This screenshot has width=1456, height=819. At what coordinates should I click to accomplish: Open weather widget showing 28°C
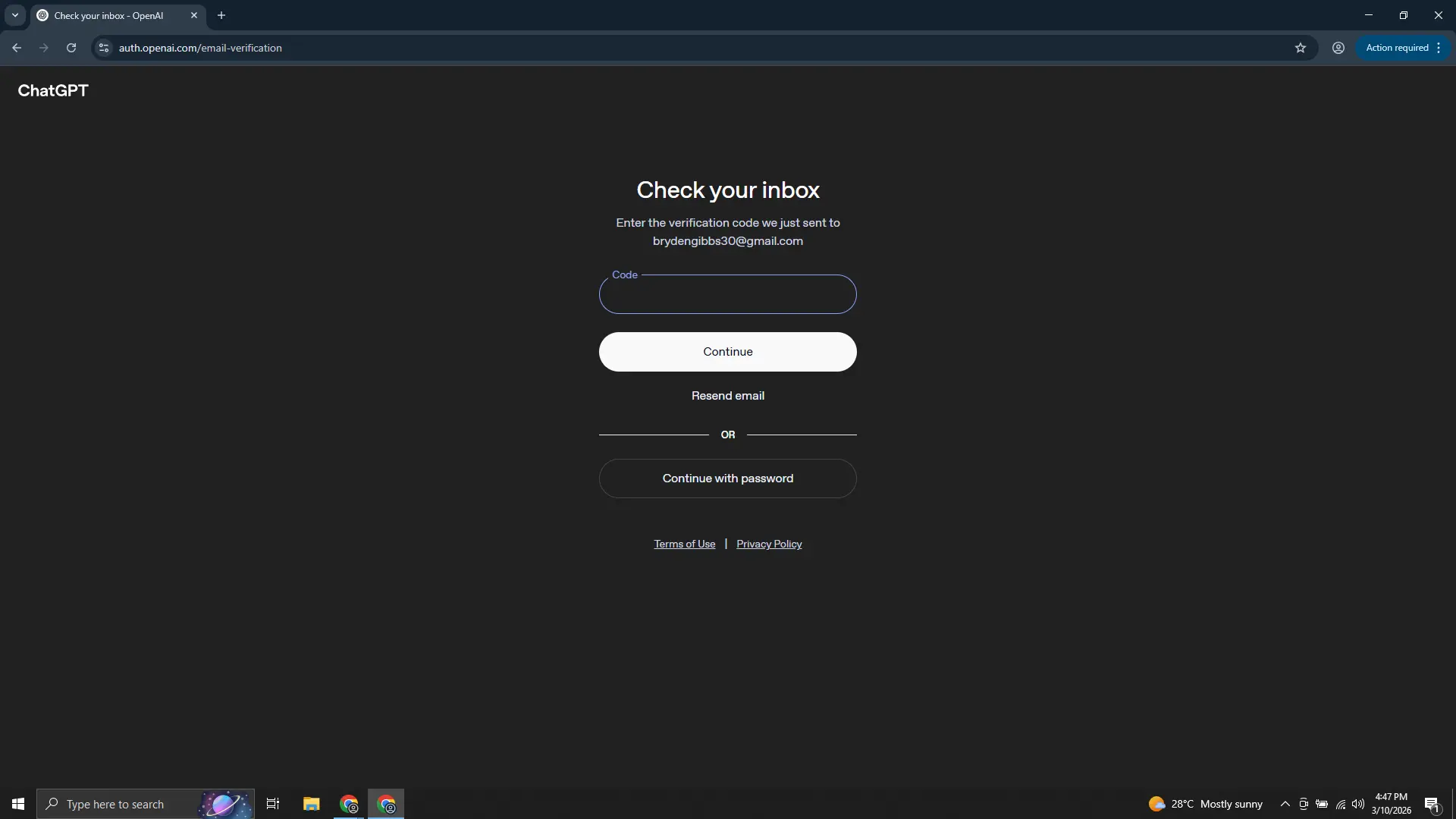point(1205,804)
